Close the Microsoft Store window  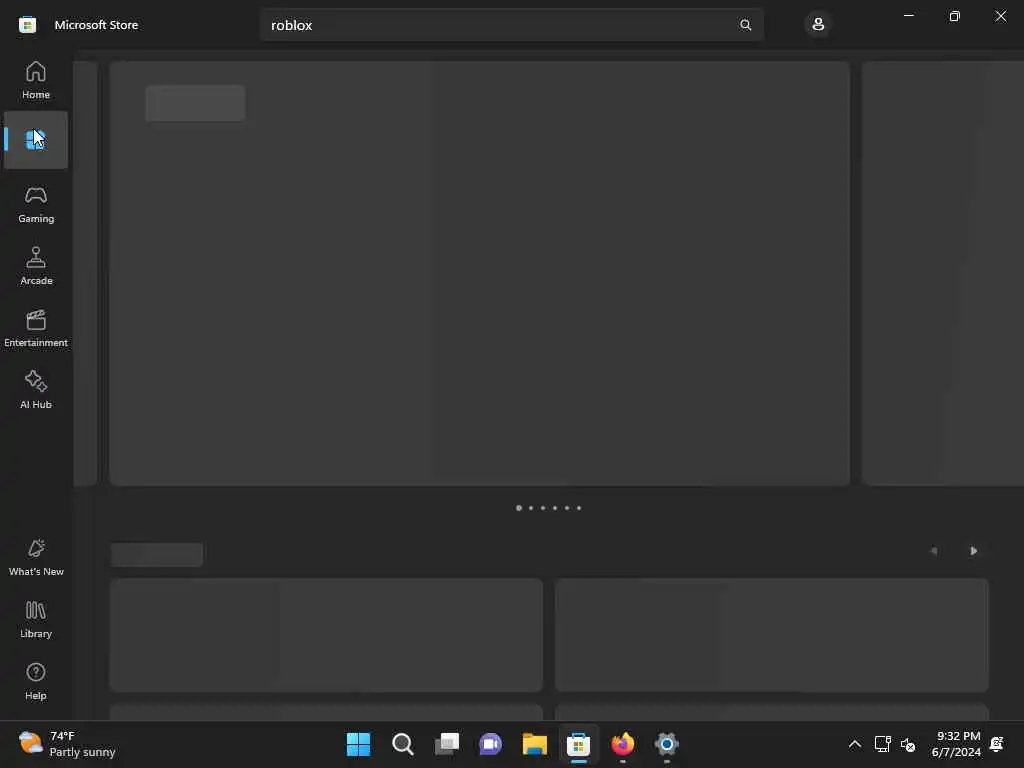pyautogui.click(x=1000, y=16)
